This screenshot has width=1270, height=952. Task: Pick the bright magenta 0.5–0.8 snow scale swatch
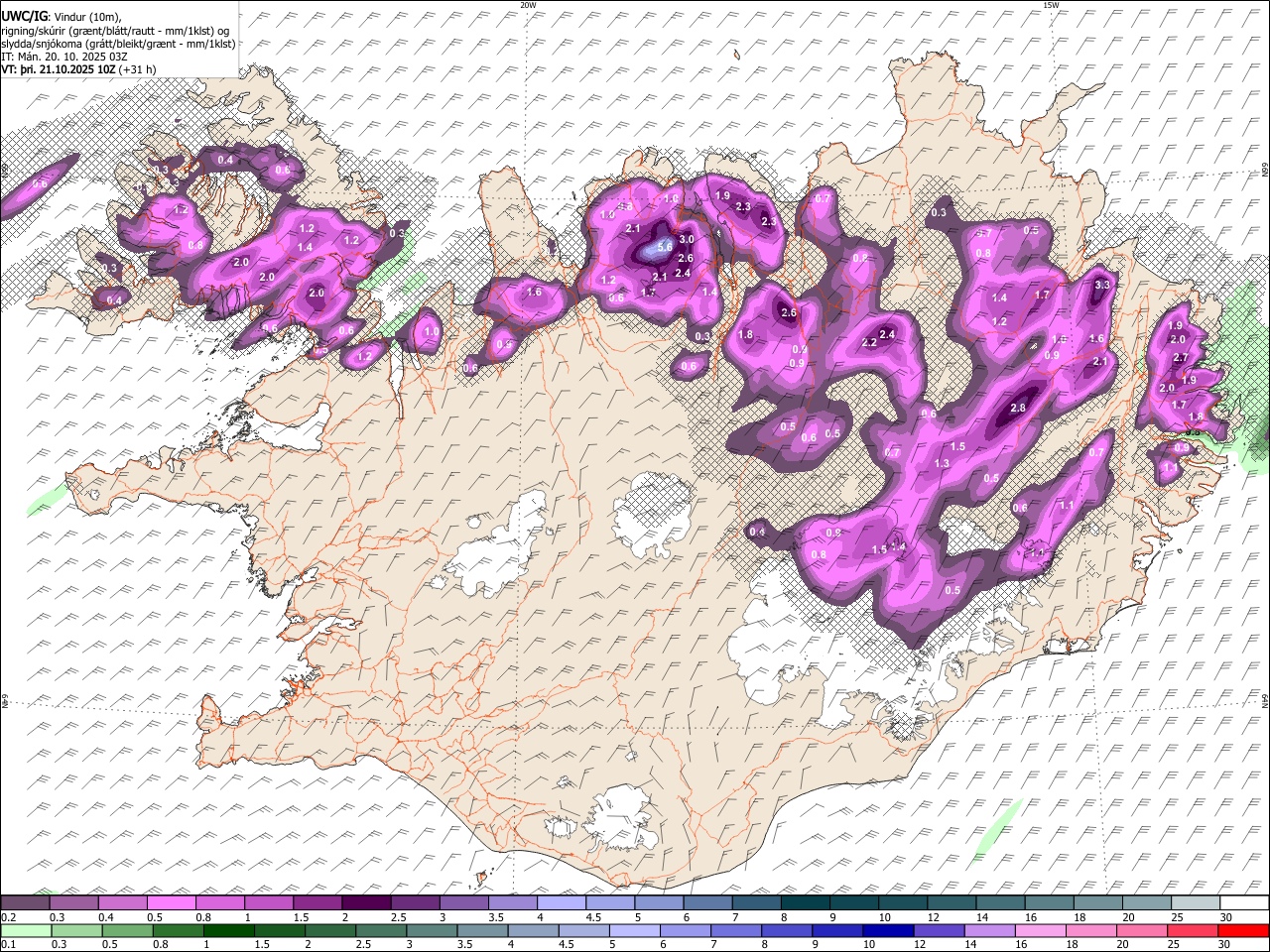coord(171,903)
